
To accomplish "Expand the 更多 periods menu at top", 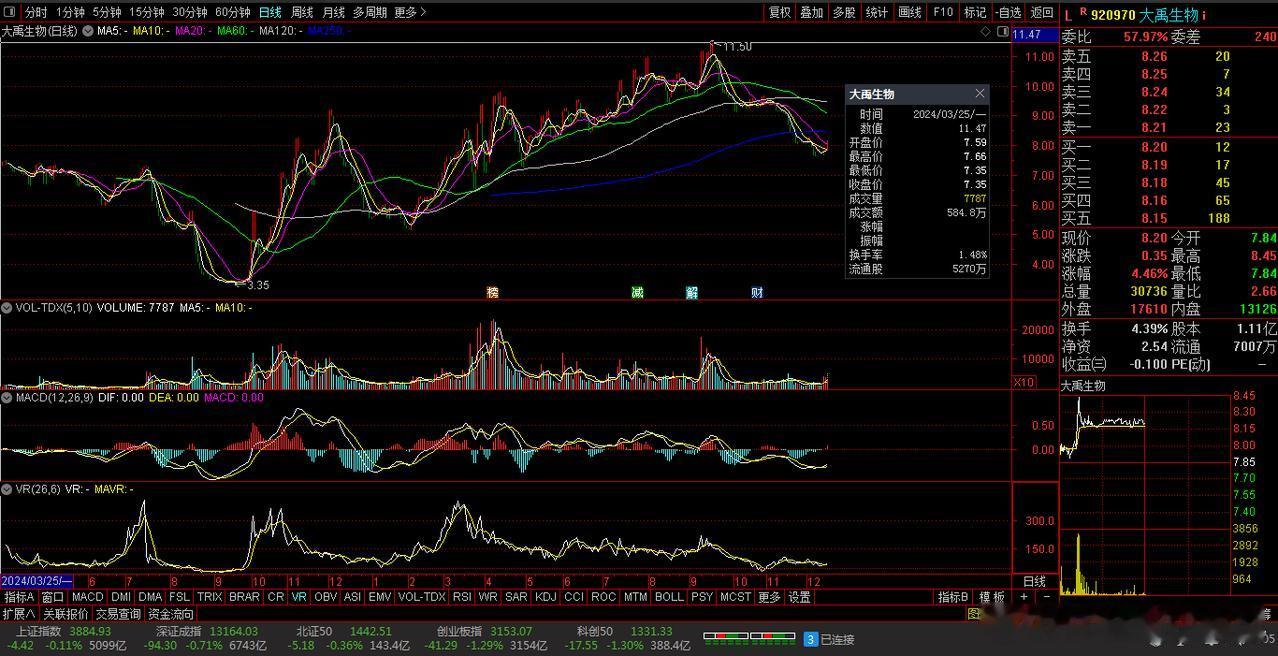I will click(x=410, y=12).
